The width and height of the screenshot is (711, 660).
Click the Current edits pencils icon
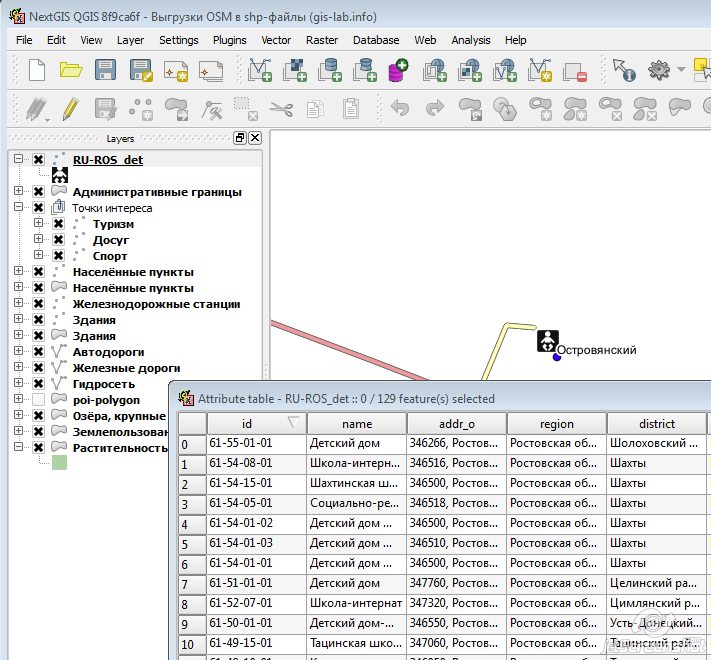tap(36, 110)
